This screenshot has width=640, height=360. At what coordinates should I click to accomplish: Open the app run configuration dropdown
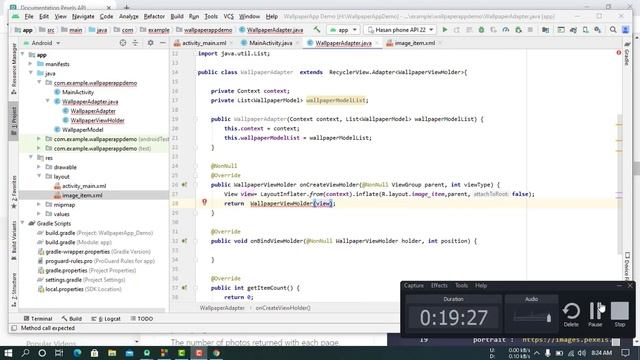click(343, 30)
